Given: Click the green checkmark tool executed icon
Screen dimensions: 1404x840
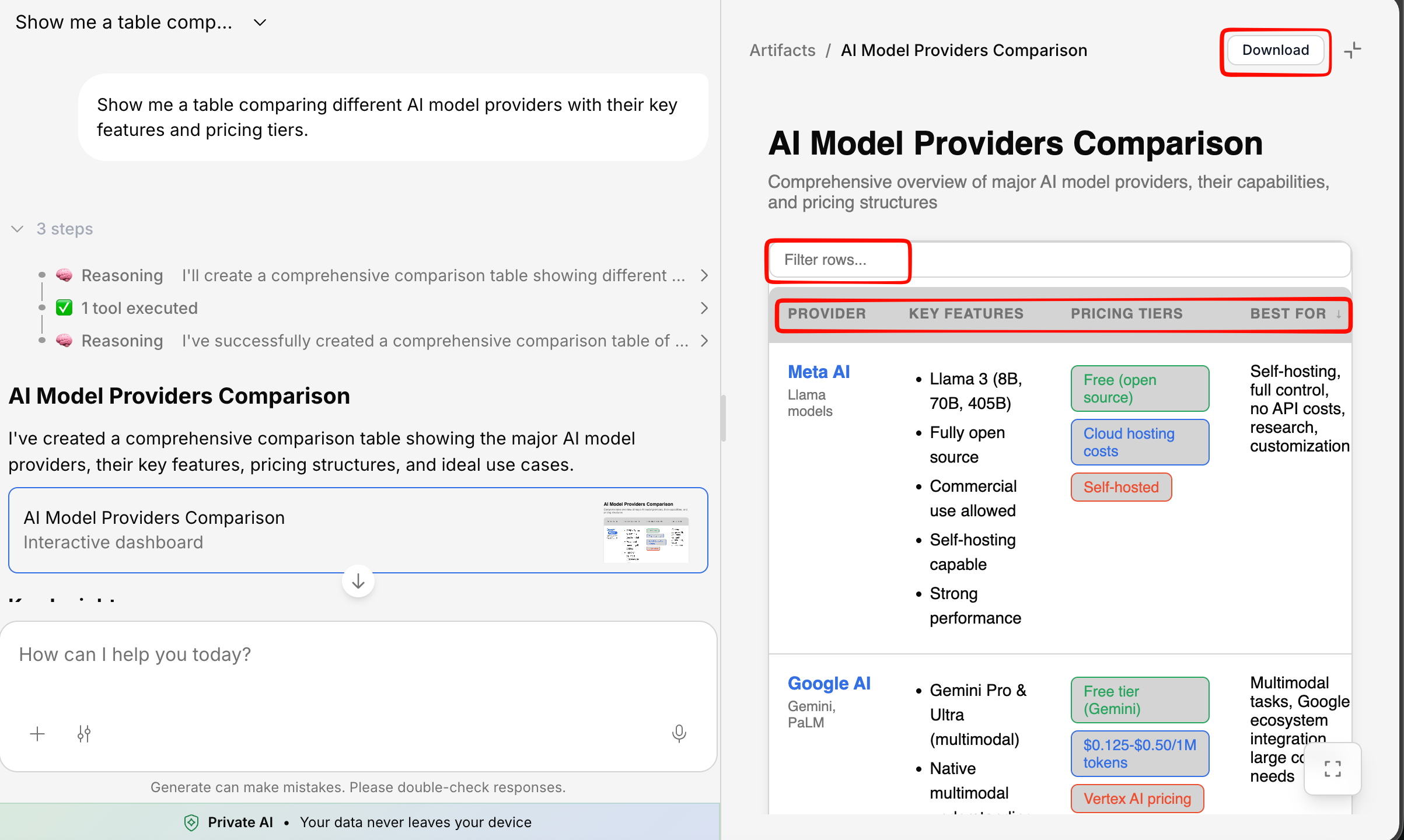Looking at the screenshot, I should click(x=64, y=308).
